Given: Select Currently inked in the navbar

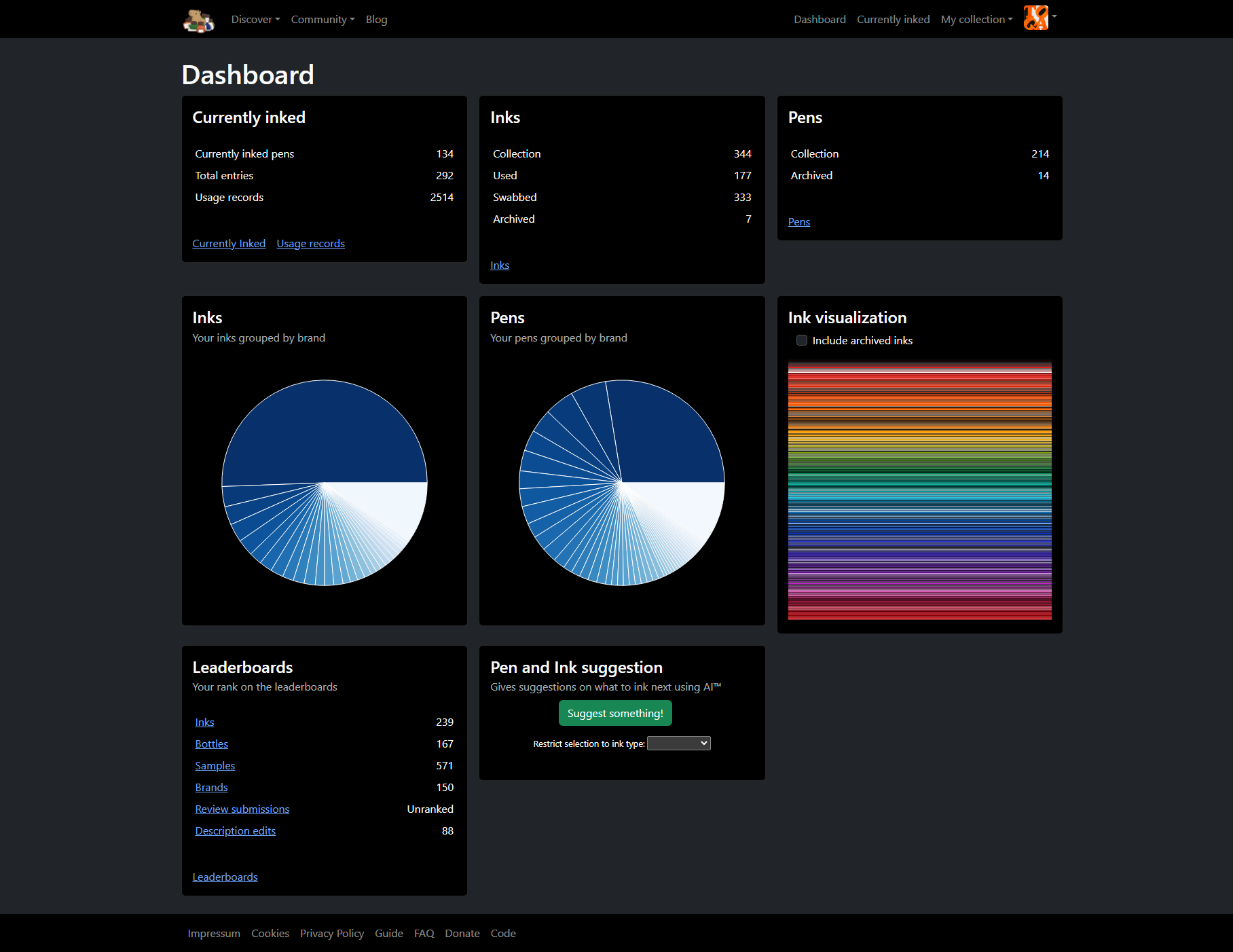Looking at the screenshot, I should (x=893, y=19).
